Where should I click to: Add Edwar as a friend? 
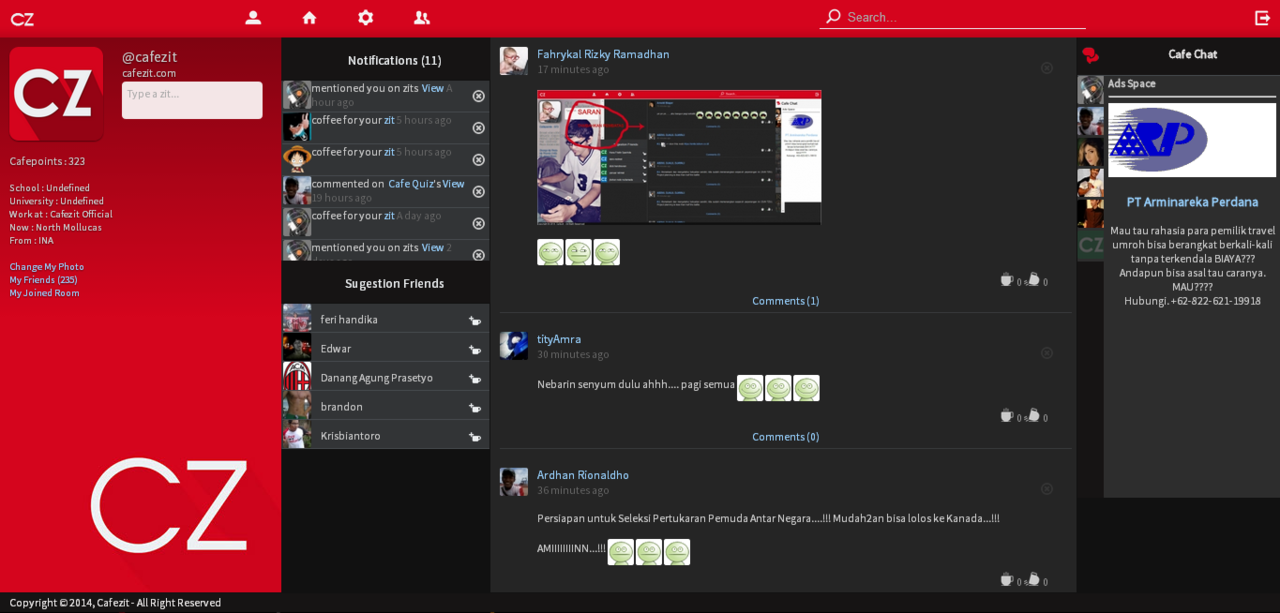pos(475,349)
